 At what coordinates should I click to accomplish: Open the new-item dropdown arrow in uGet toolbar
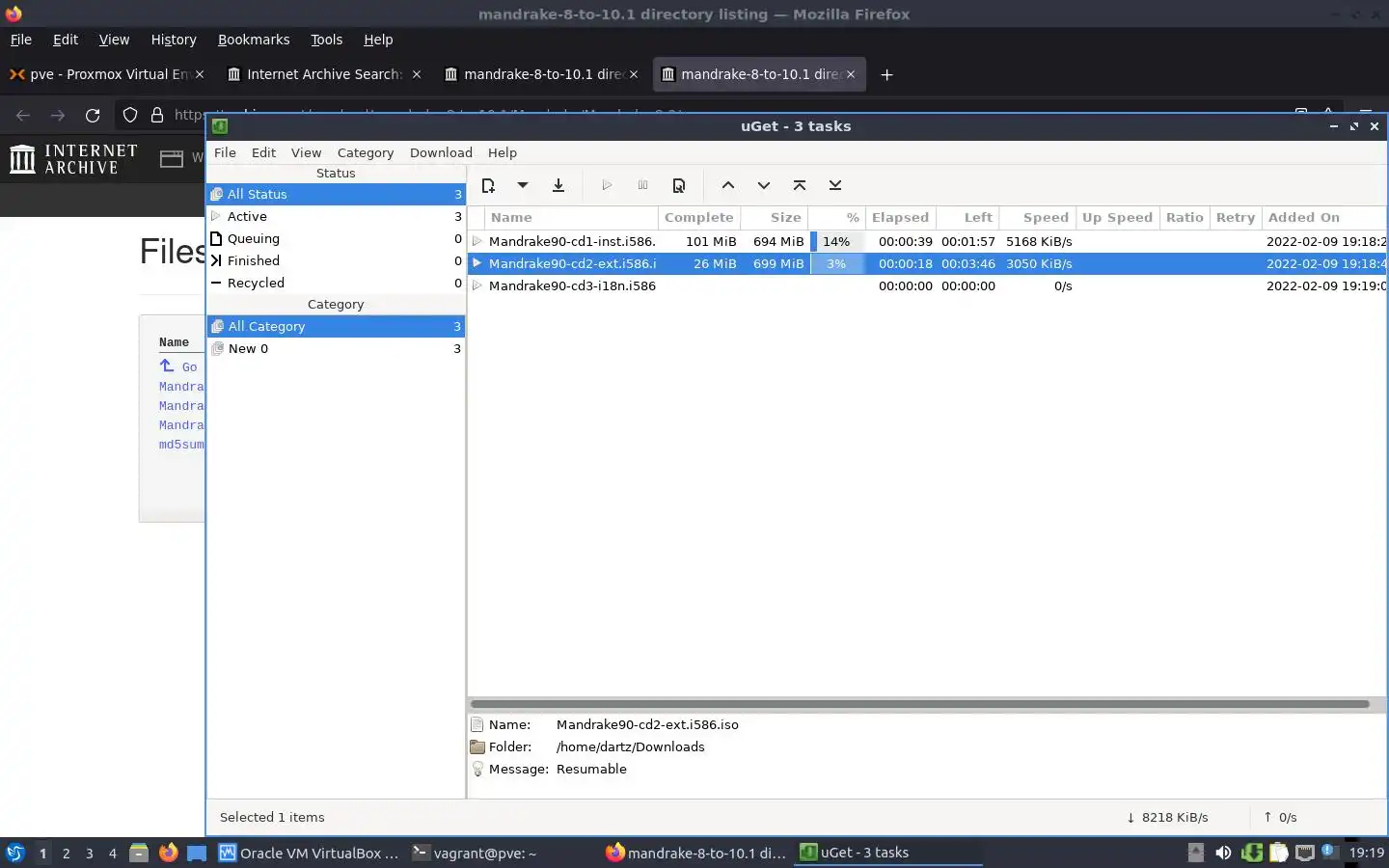(x=523, y=185)
